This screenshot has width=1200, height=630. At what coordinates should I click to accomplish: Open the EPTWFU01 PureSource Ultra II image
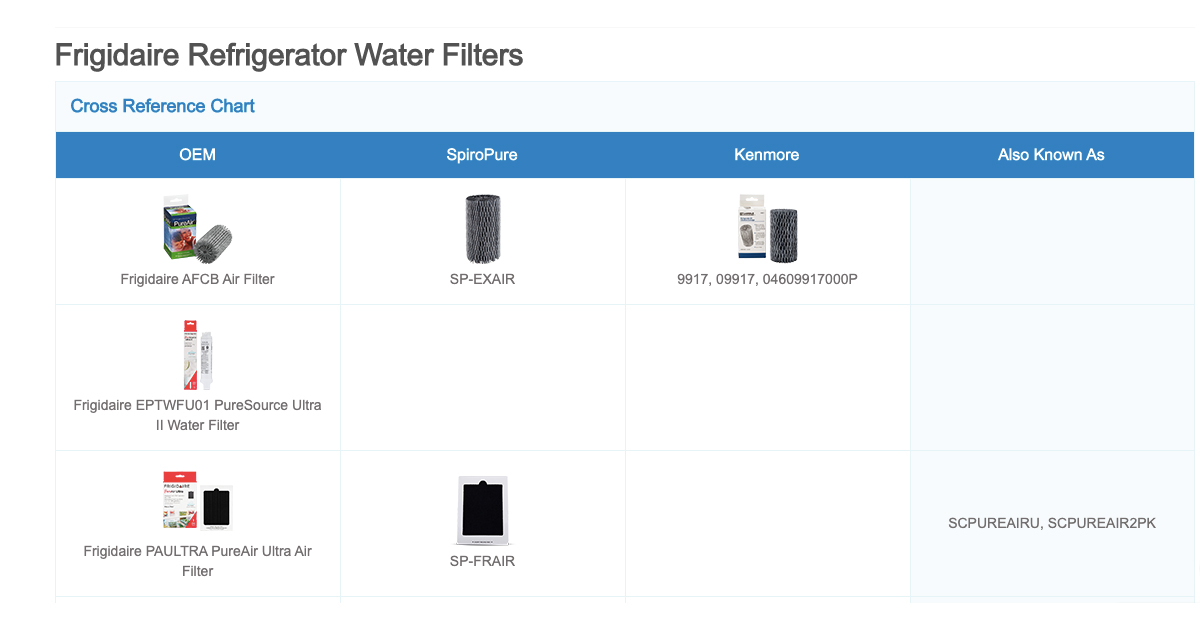tap(198, 354)
